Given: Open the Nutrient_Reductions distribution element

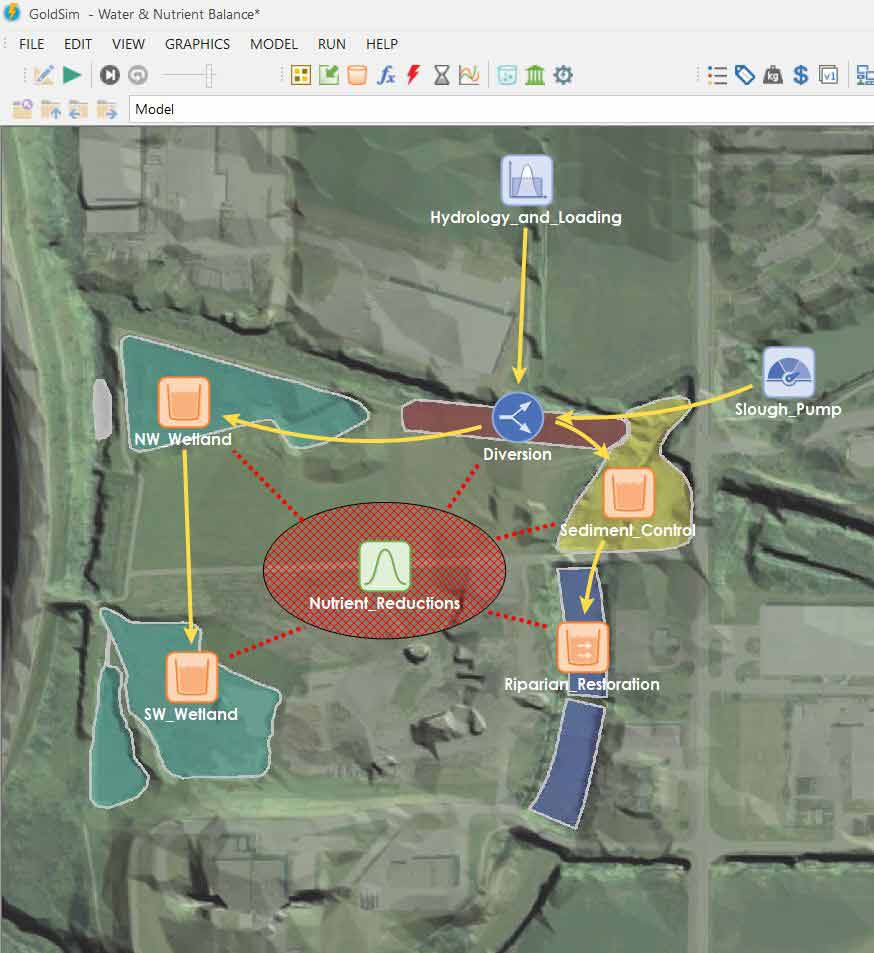Looking at the screenshot, I should point(384,565).
